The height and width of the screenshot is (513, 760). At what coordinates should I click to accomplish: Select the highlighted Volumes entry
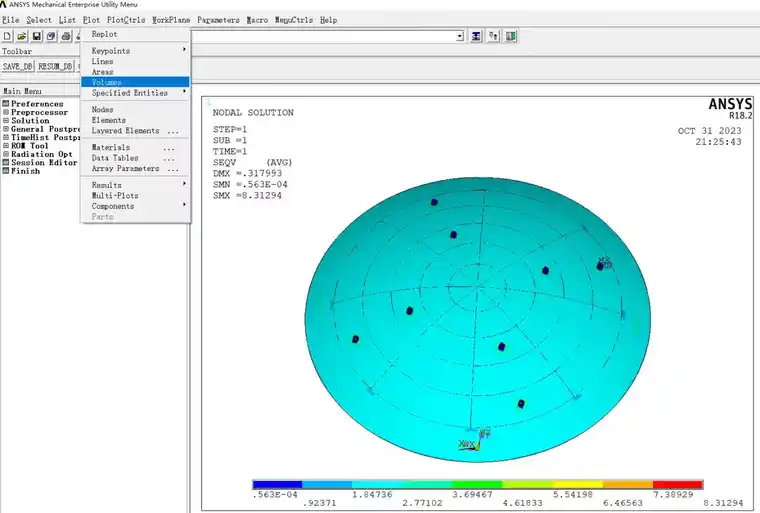[x=135, y=82]
